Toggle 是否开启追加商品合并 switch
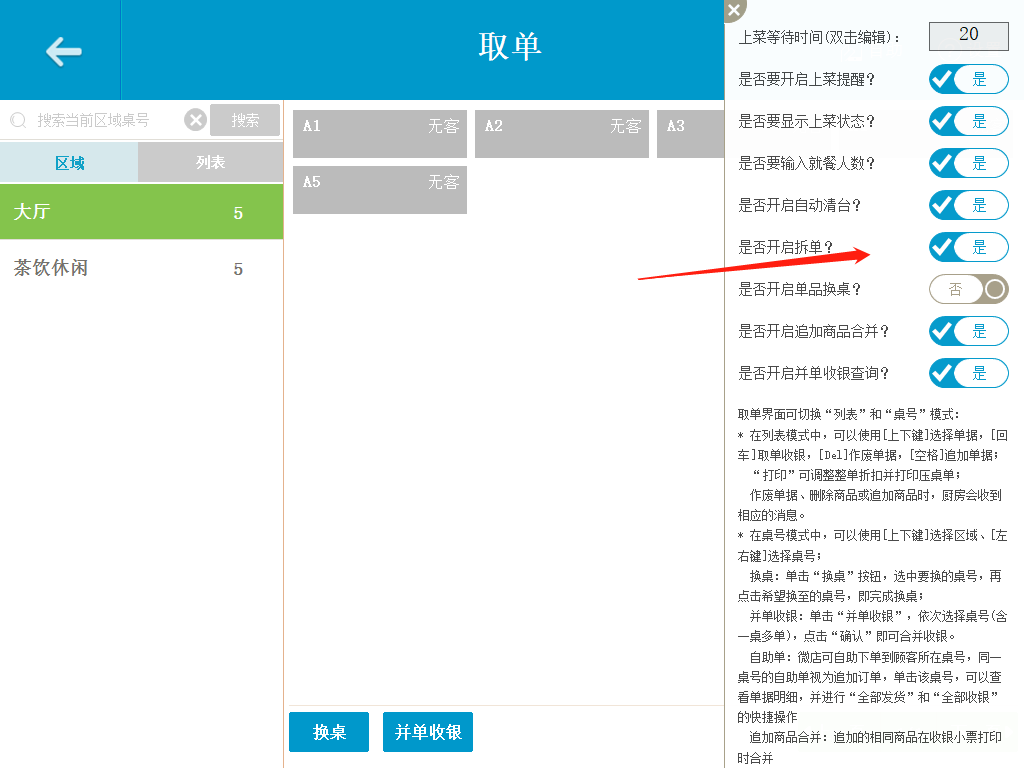 tap(968, 331)
